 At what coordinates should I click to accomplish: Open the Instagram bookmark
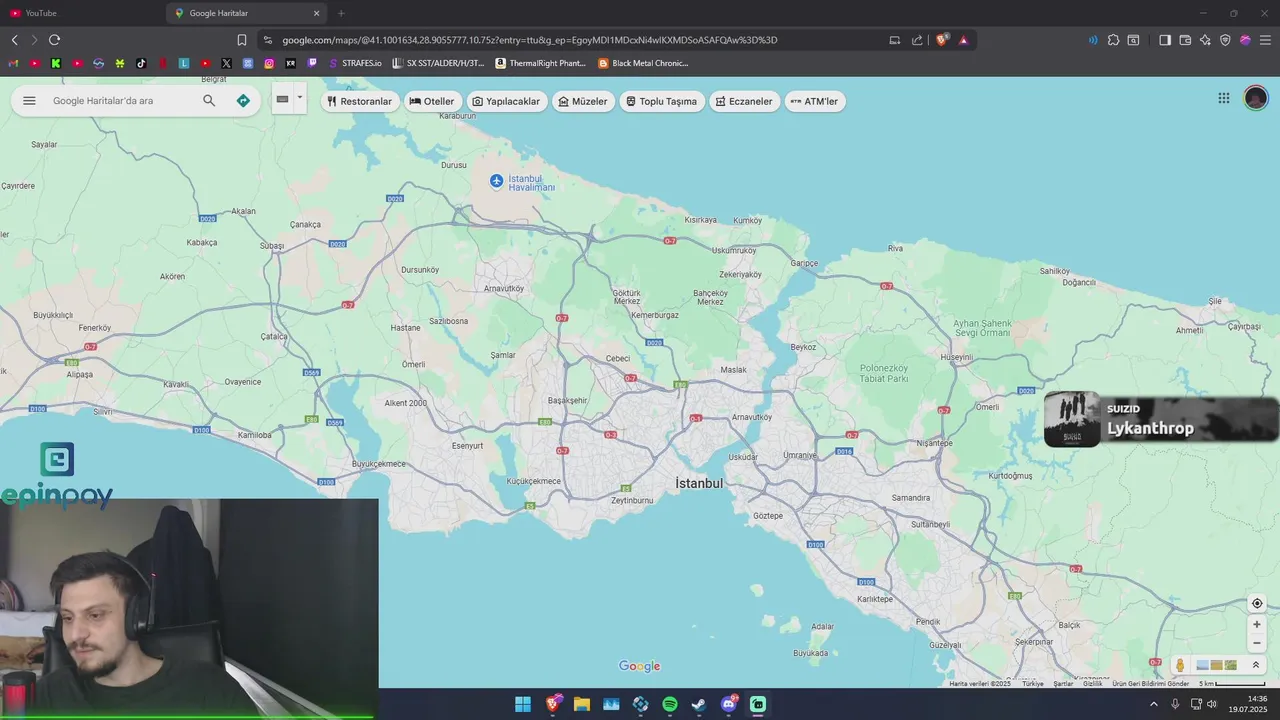click(269, 63)
